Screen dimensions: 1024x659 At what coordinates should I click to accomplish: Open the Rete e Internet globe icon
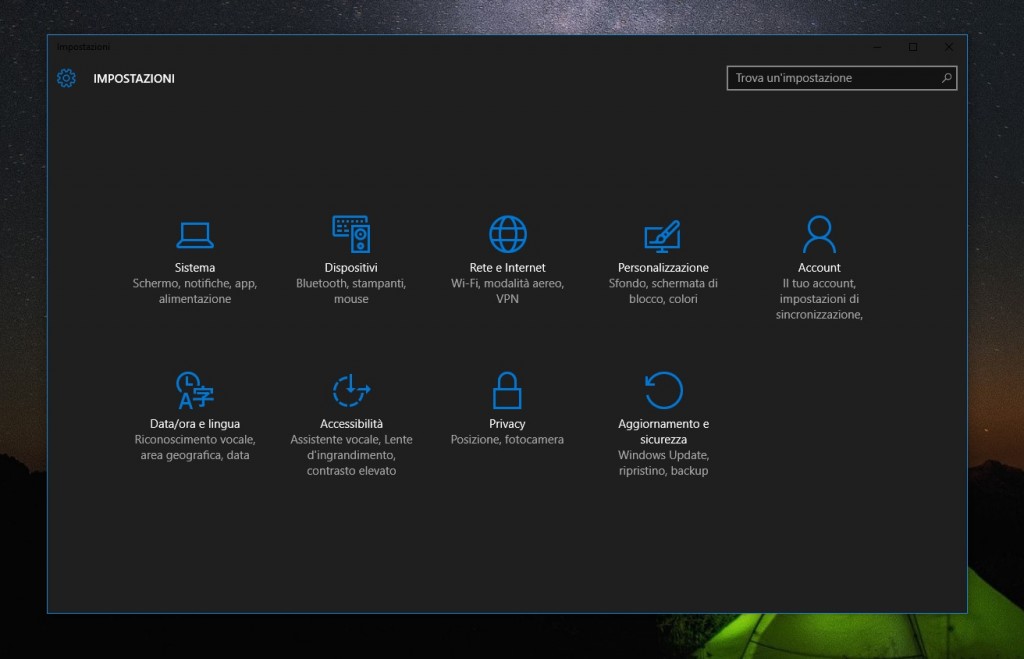[x=507, y=234]
